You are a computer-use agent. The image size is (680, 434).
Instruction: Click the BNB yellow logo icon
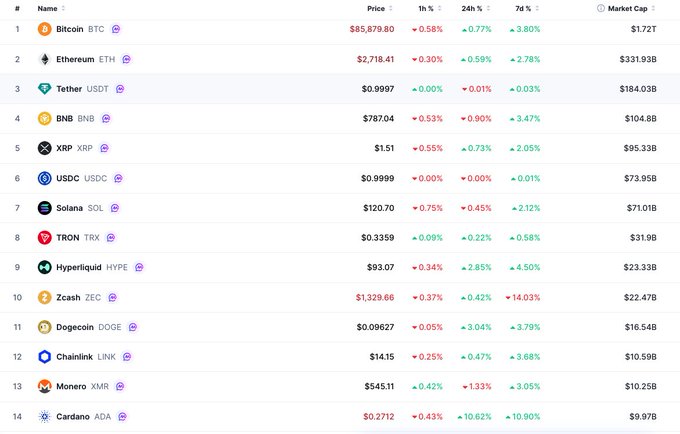point(44,118)
